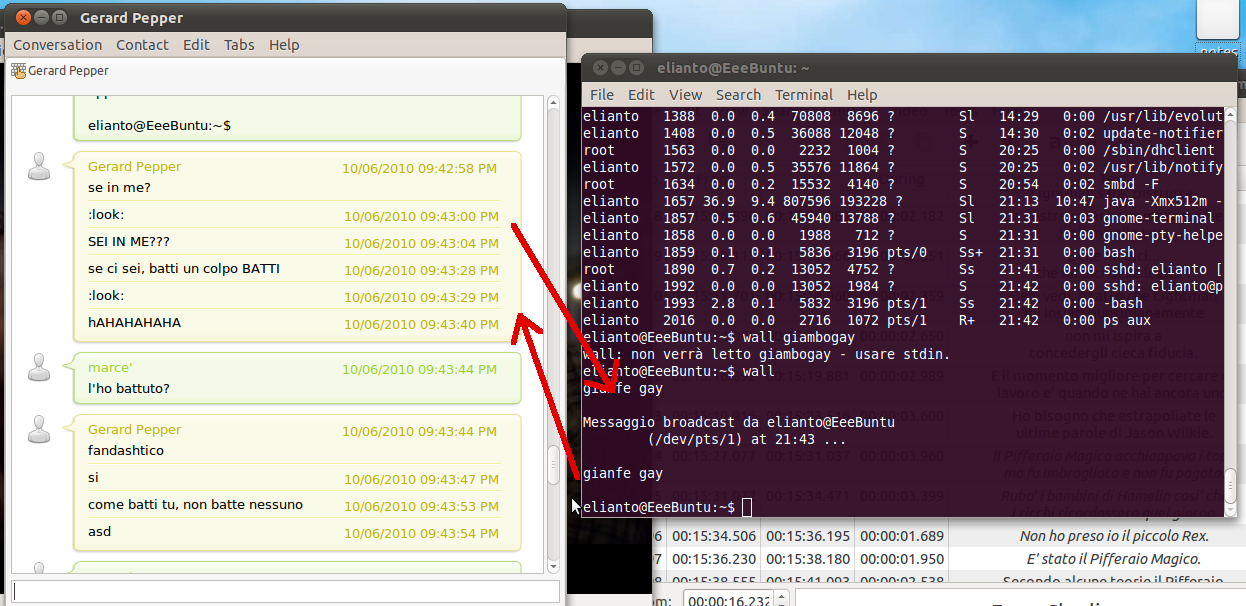Open the terminal's View menu
Image resolution: width=1246 pixels, height=606 pixels.
click(x=685, y=95)
